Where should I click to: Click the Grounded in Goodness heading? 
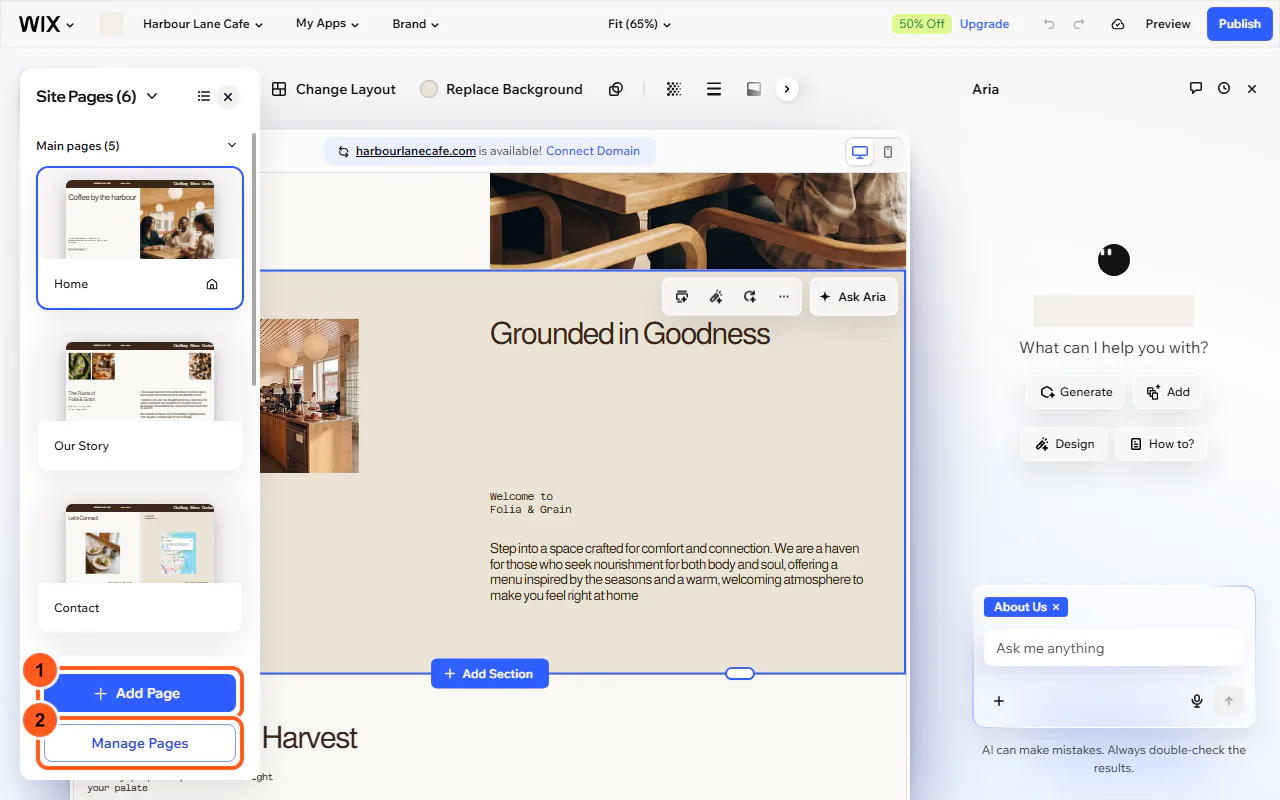pos(630,333)
